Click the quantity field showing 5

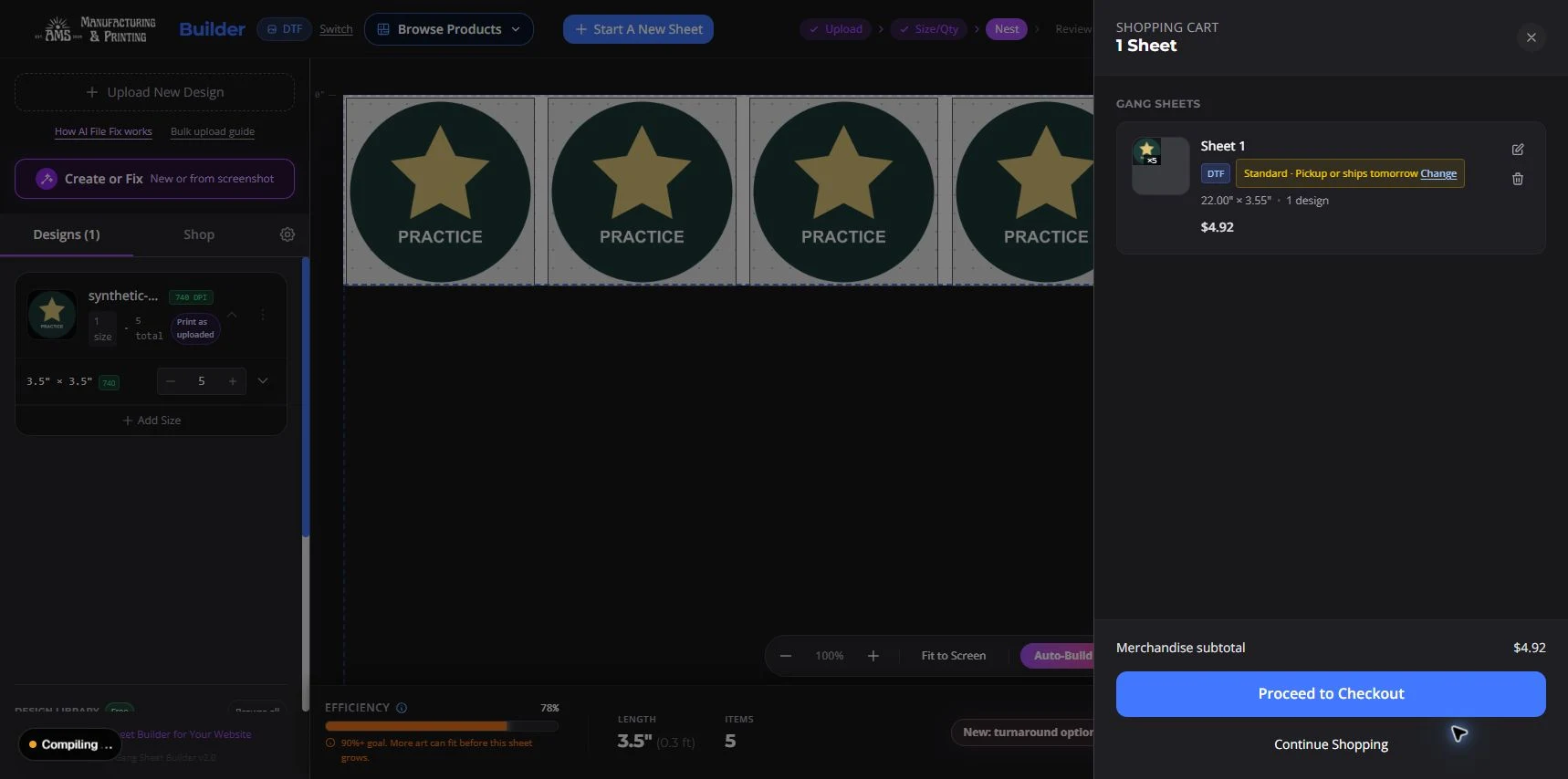(x=202, y=381)
